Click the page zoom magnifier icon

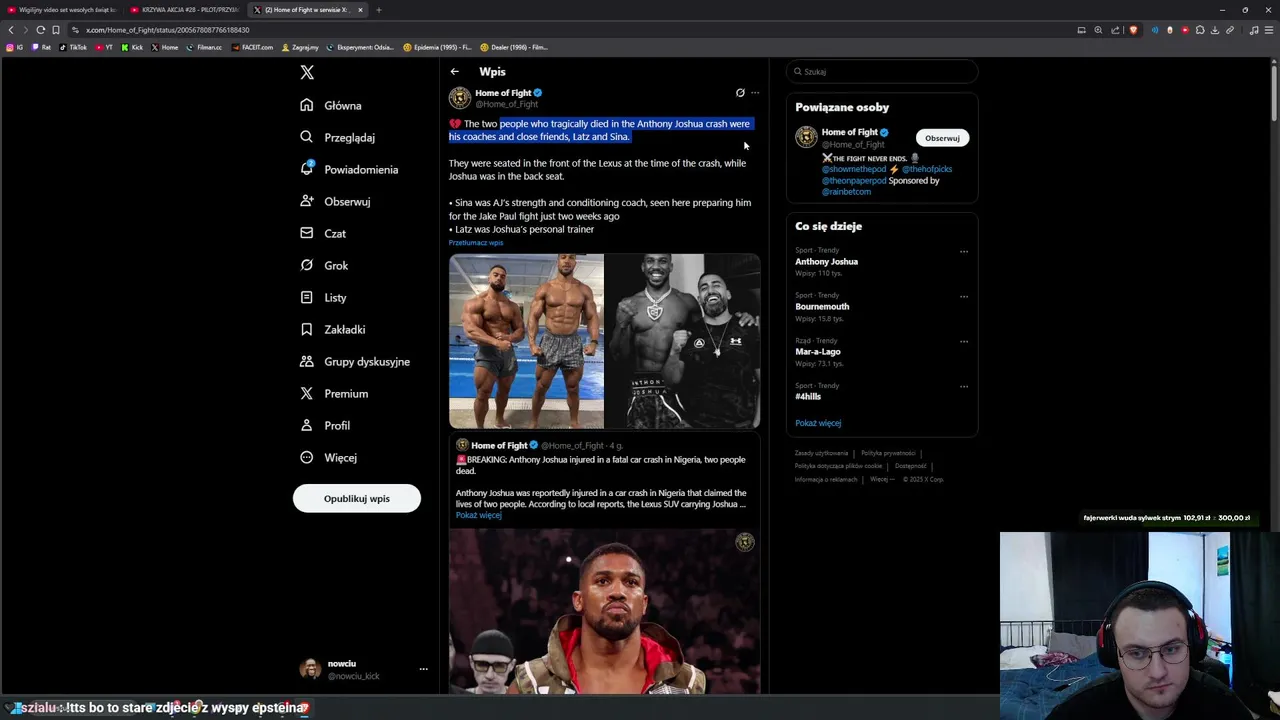point(1098,30)
